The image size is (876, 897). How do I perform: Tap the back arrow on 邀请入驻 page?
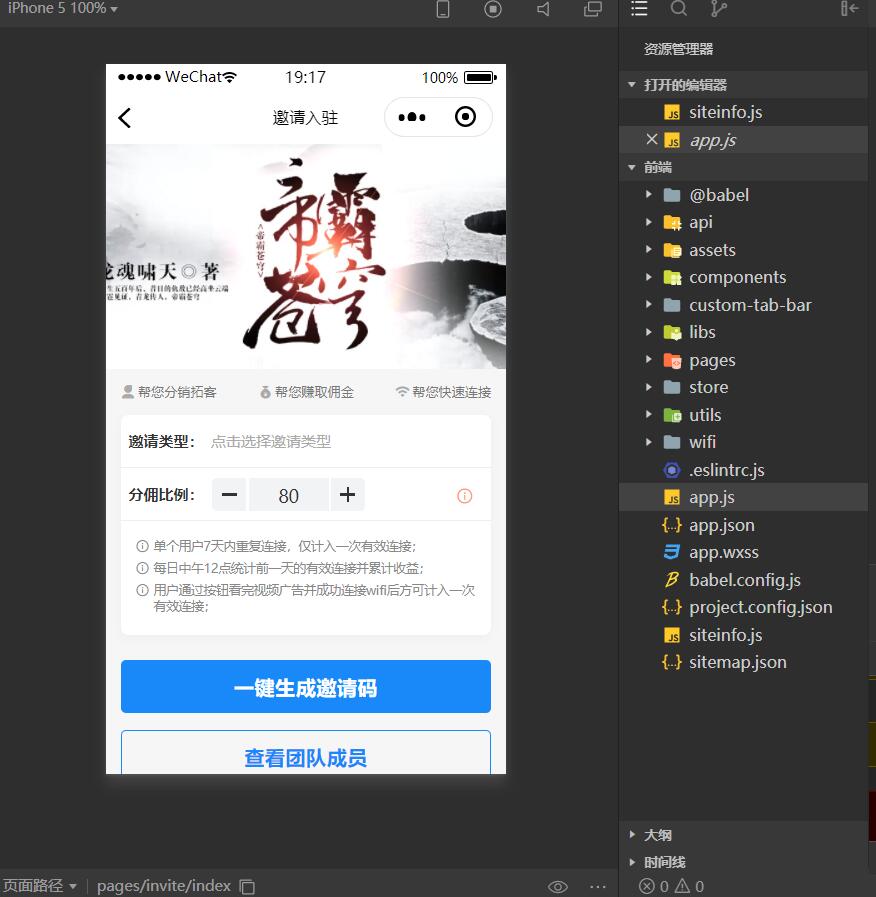pyautogui.click(x=124, y=117)
